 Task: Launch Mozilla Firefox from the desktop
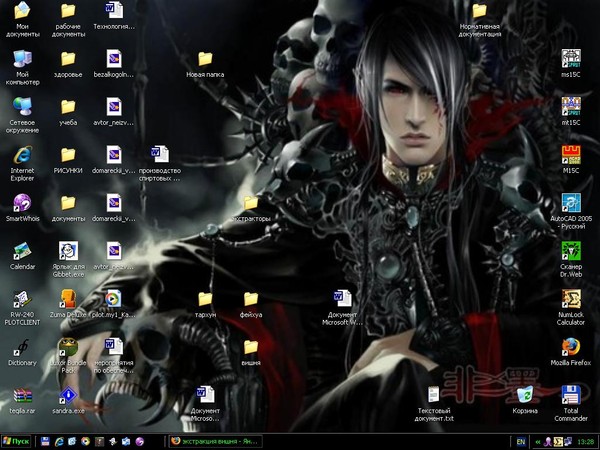click(571, 352)
